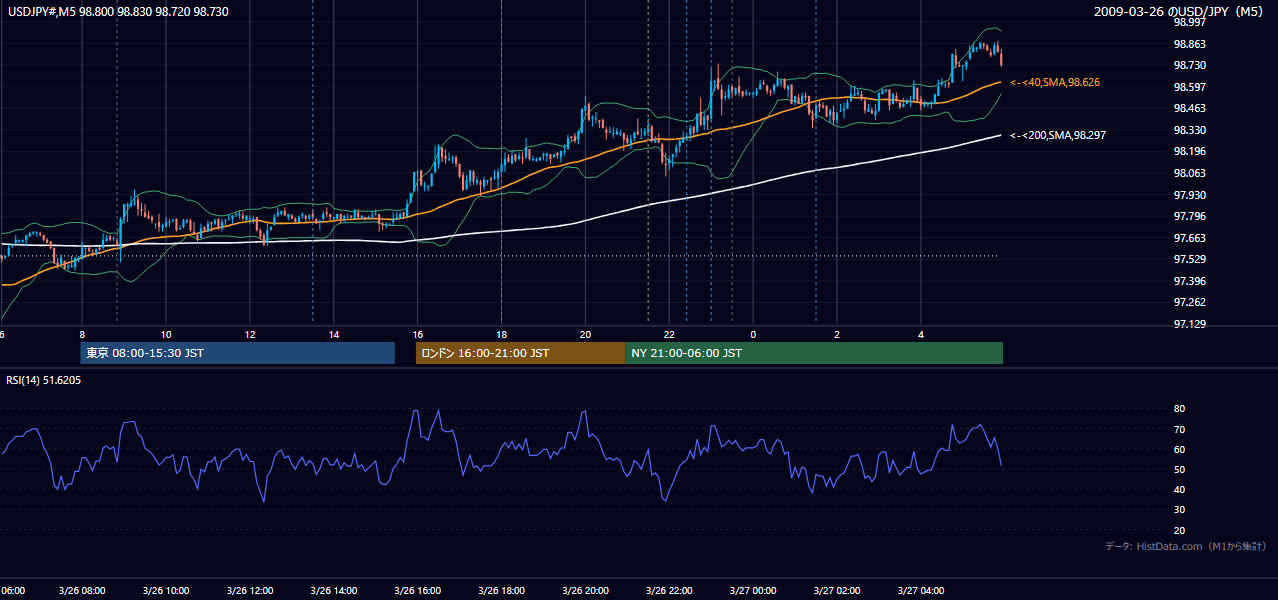Click price axis value 98.196

click(x=1191, y=151)
